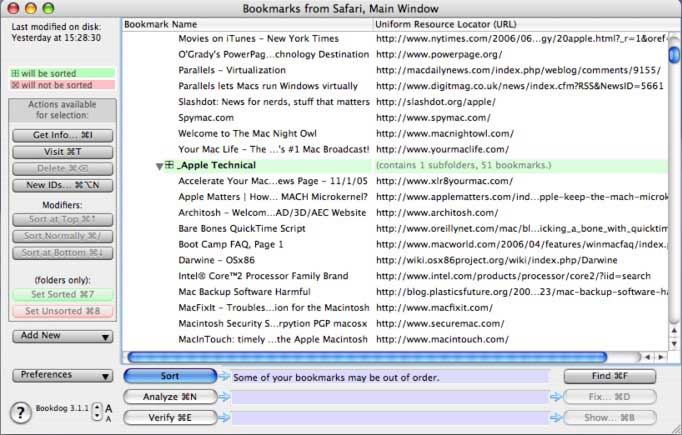Viewport: 682px width, 435px height.
Task: Click the arrow icon before Show button
Action: point(556,418)
